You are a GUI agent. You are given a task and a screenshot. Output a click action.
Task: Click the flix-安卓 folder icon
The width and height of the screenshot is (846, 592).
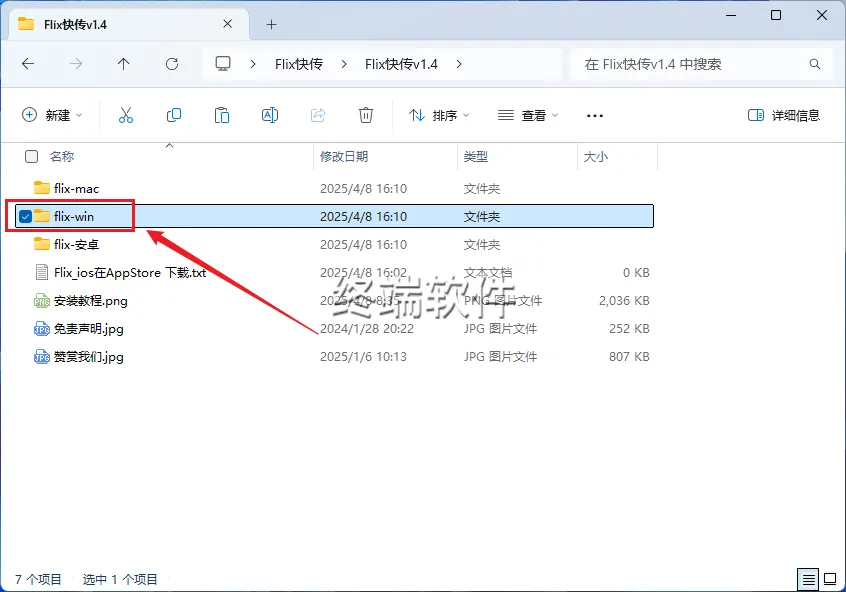point(42,244)
